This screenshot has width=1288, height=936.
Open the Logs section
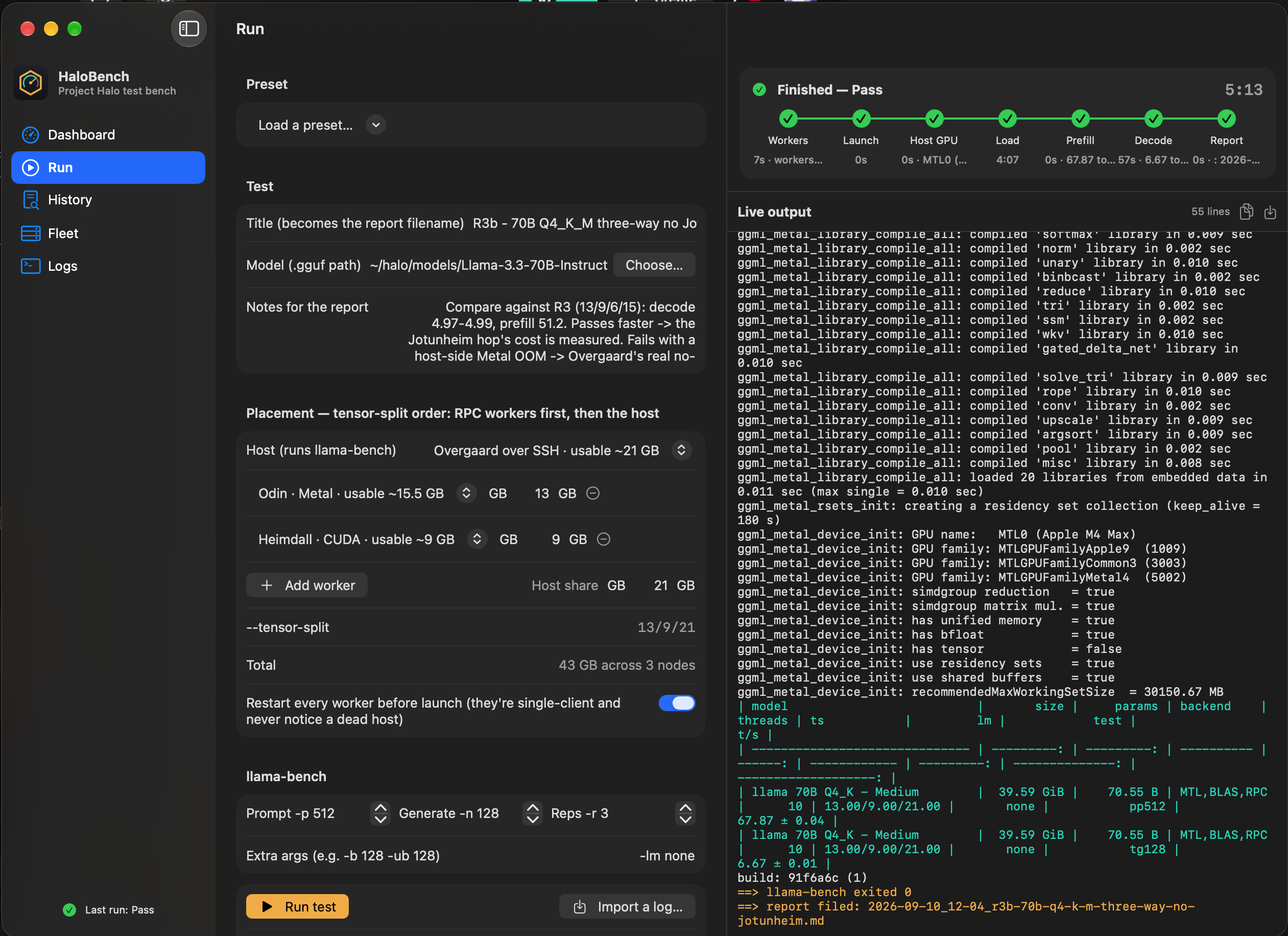(x=108, y=266)
